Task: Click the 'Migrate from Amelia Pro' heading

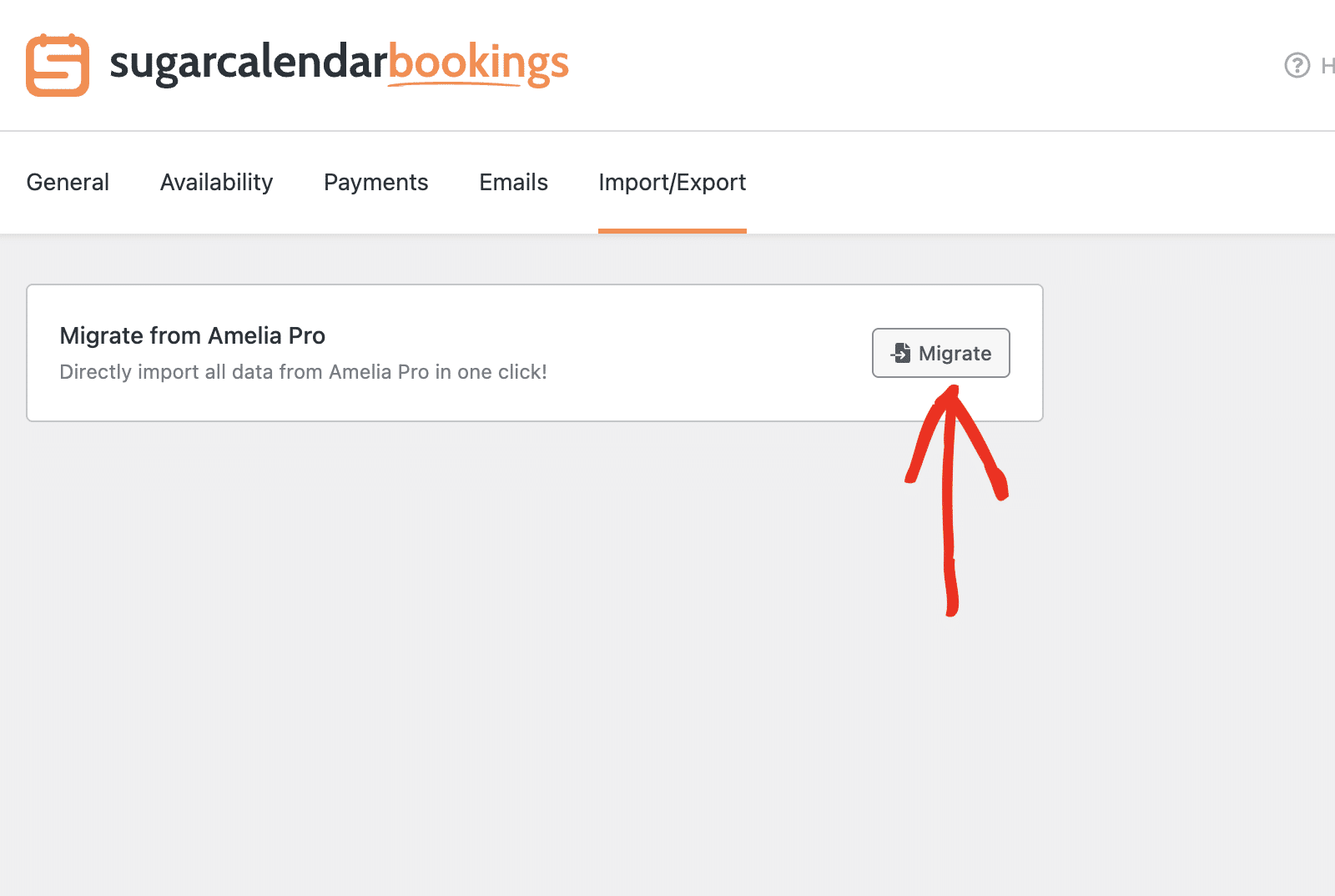Action: [192, 335]
